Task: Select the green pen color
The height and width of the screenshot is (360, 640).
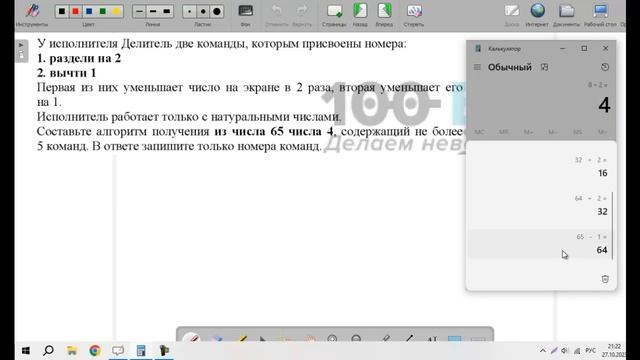Action: point(102,11)
